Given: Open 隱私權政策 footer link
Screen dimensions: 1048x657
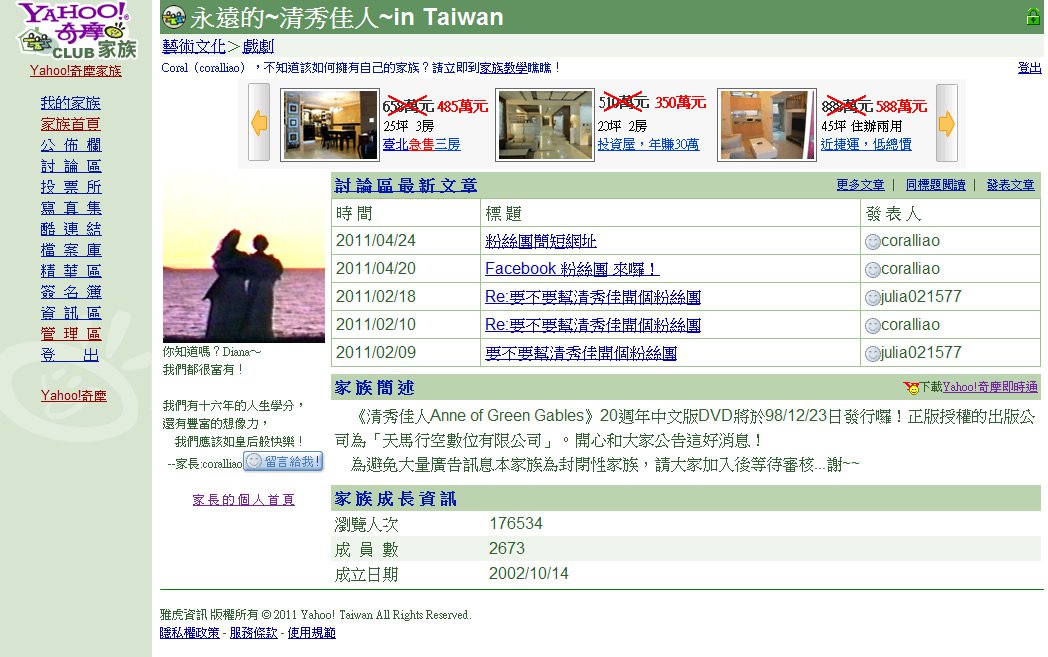Looking at the screenshot, I should (x=189, y=633).
